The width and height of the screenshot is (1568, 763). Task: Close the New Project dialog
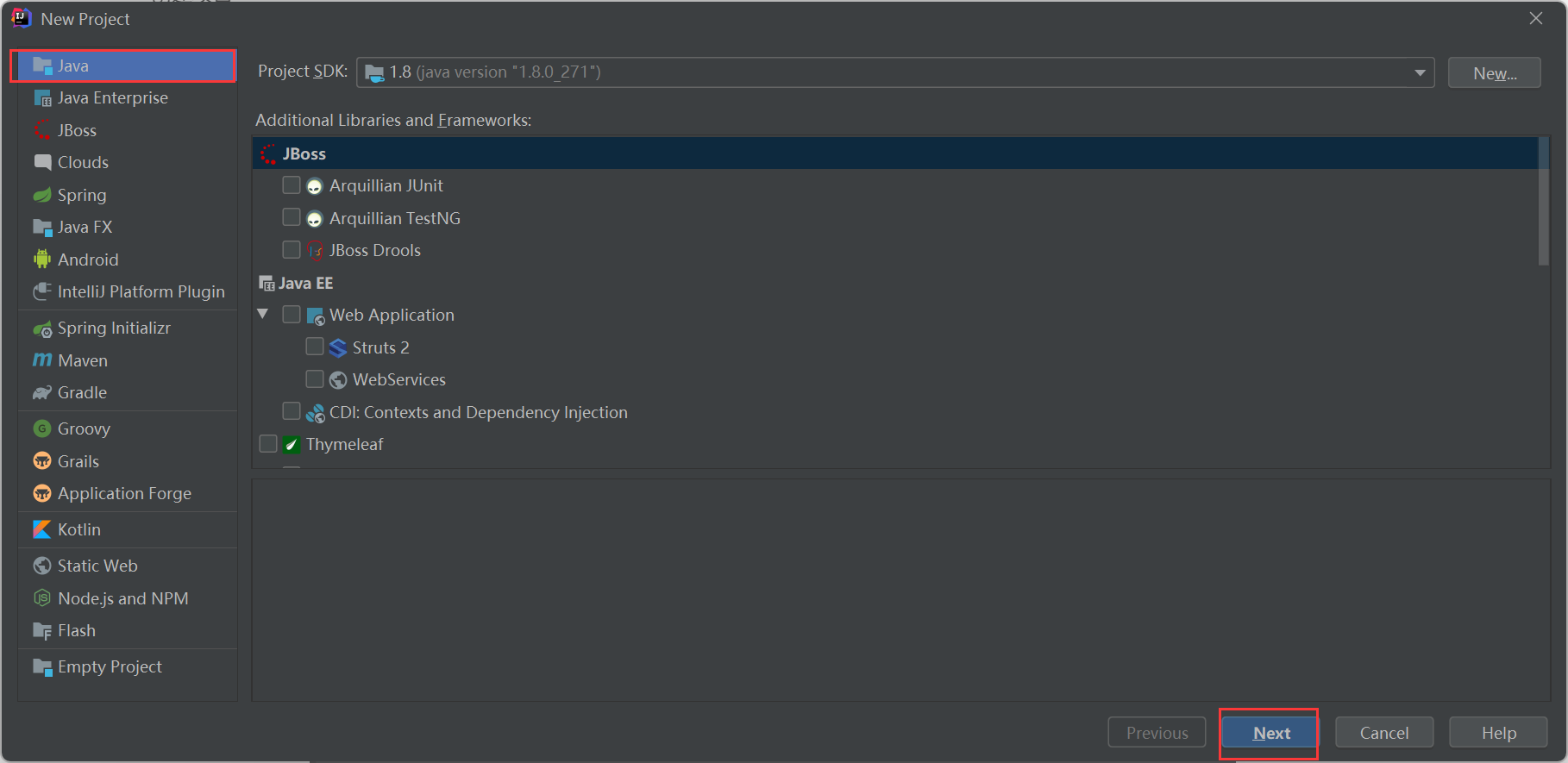click(1536, 18)
